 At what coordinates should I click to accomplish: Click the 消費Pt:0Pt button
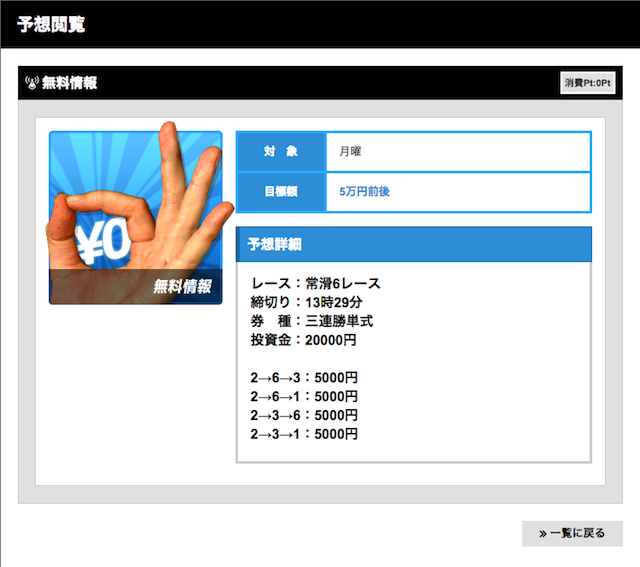587,83
